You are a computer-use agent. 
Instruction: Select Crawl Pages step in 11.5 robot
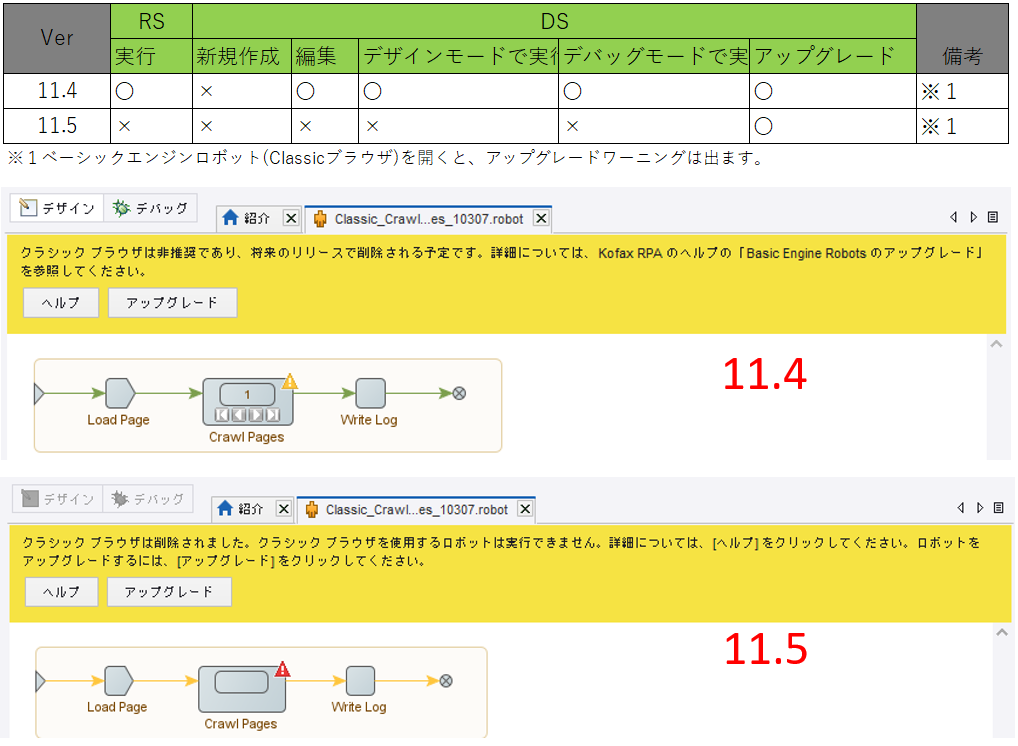click(242, 689)
